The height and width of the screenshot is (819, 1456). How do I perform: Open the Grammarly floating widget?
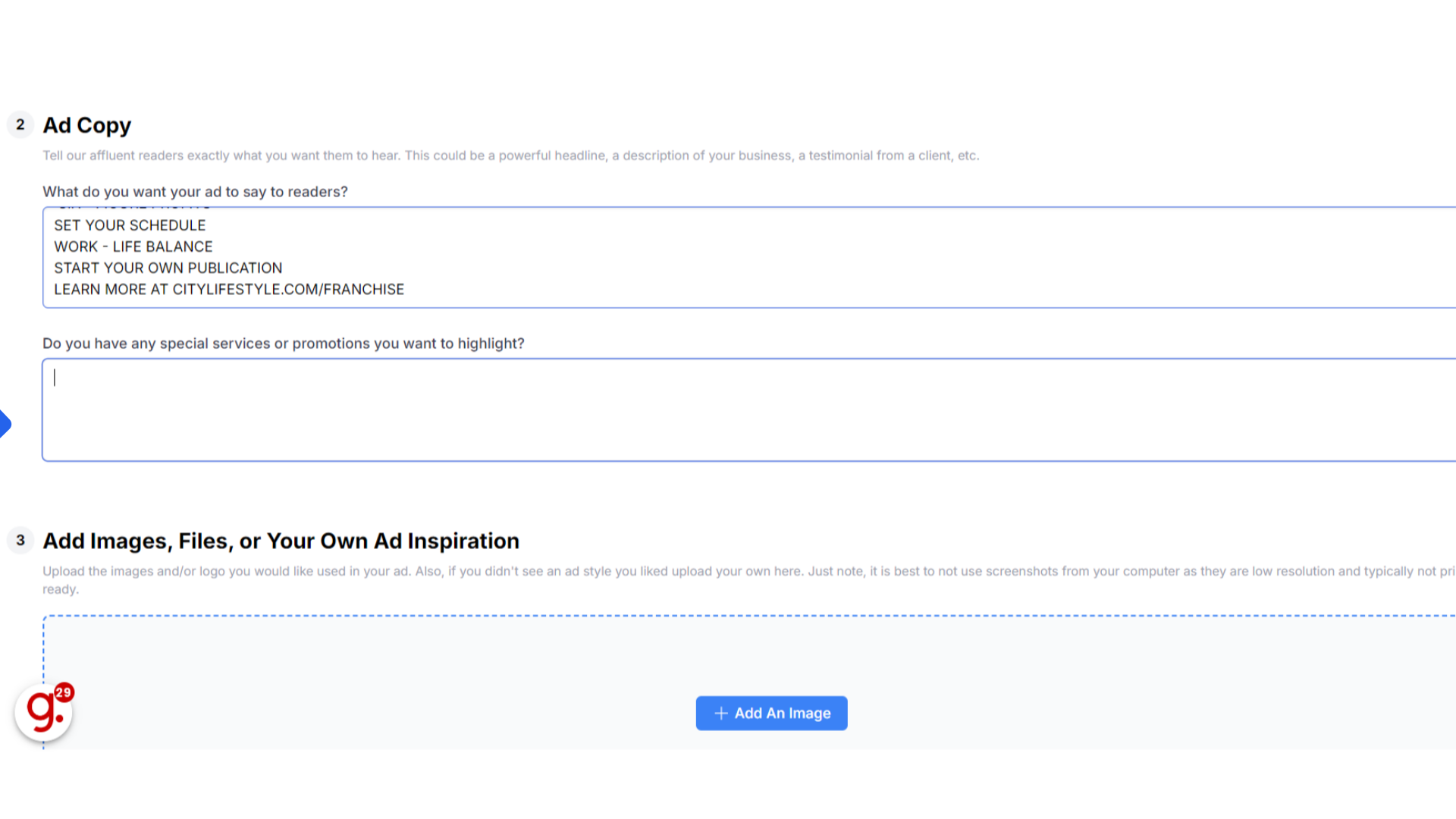pyautogui.click(x=42, y=714)
